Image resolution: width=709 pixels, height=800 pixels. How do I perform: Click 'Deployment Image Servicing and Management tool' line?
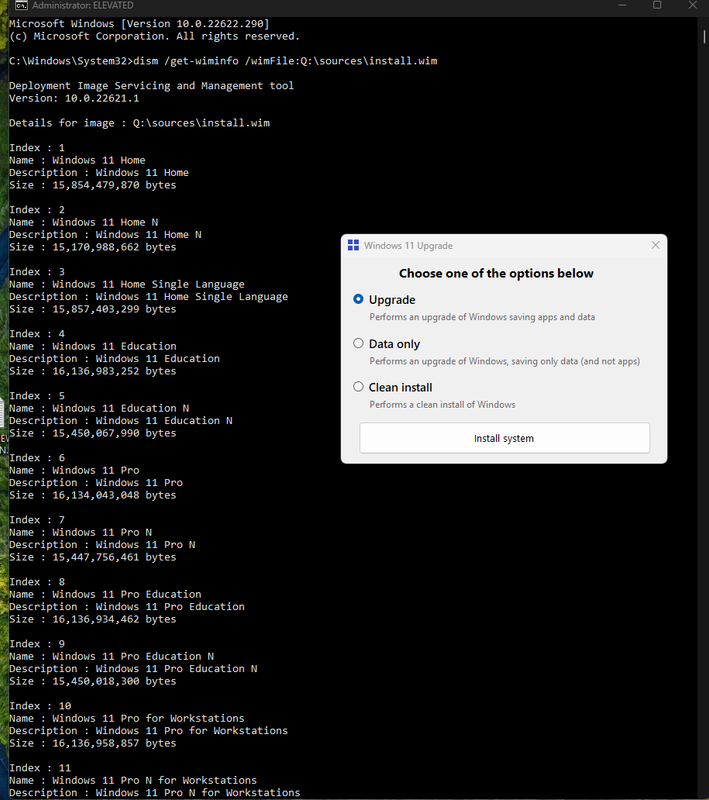(151, 86)
